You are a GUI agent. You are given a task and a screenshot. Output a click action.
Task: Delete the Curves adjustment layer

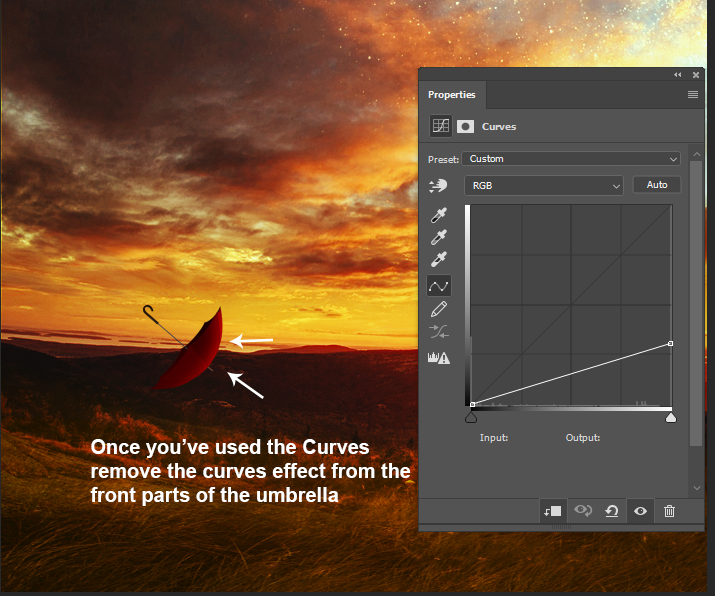click(669, 511)
